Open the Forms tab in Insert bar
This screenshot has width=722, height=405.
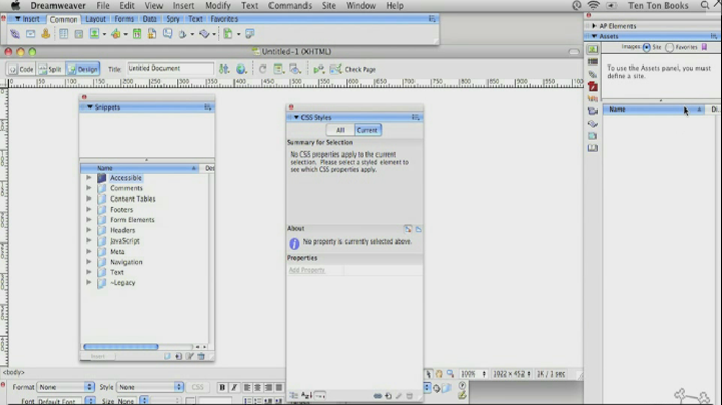(124, 19)
